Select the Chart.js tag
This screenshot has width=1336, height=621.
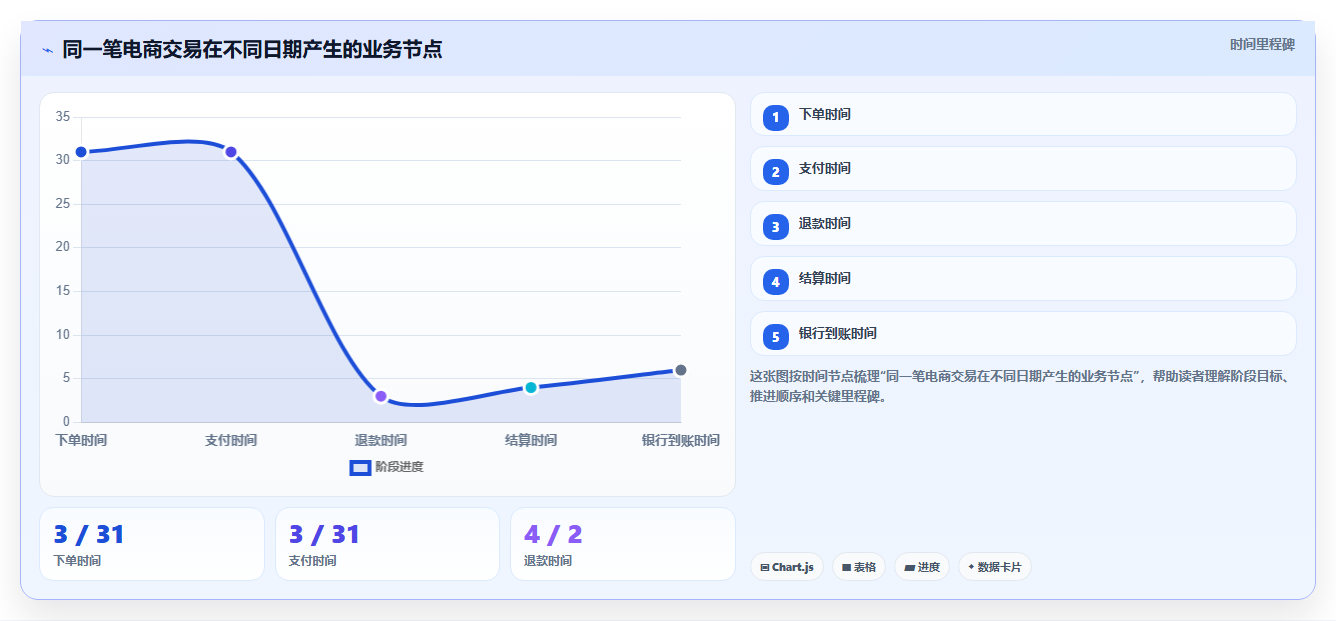(787, 567)
